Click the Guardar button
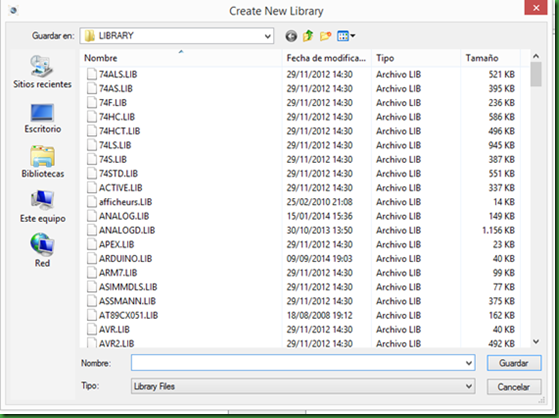Viewport: 559px width, 418px height. pyautogui.click(x=514, y=363)
